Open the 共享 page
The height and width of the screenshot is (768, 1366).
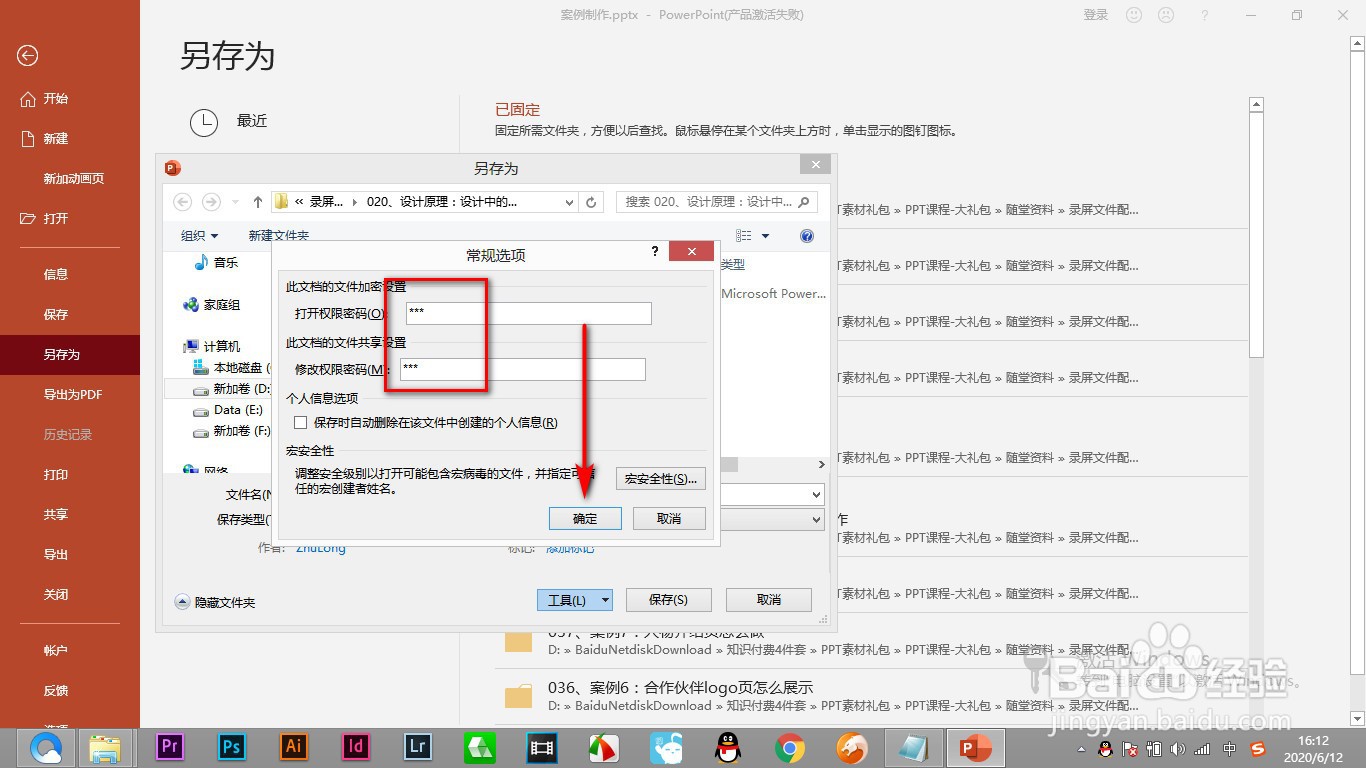(56, 515)
